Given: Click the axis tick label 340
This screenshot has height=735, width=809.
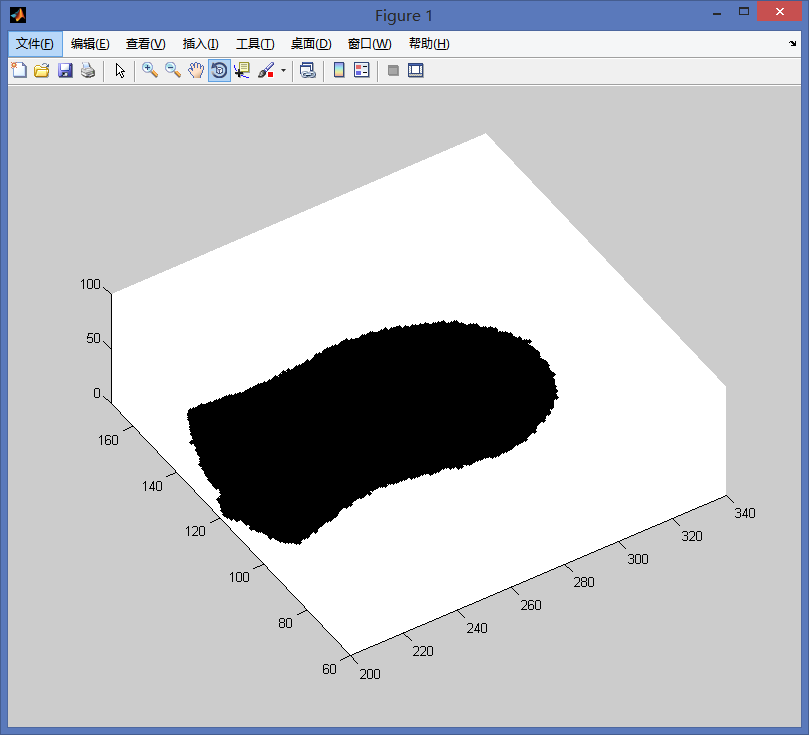Looking at the screenshot, I should click(x=745, y=513).
